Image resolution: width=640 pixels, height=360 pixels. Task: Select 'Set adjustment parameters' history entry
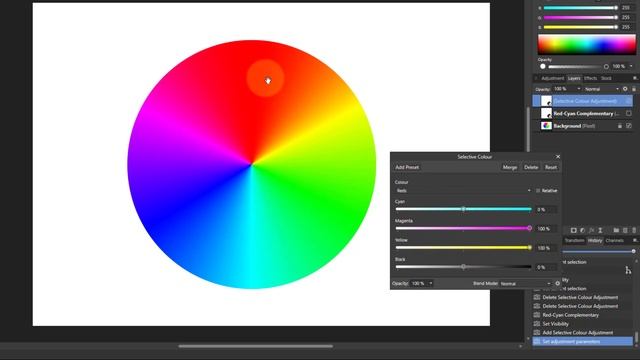pyautogui.click(x=583, y=341)
